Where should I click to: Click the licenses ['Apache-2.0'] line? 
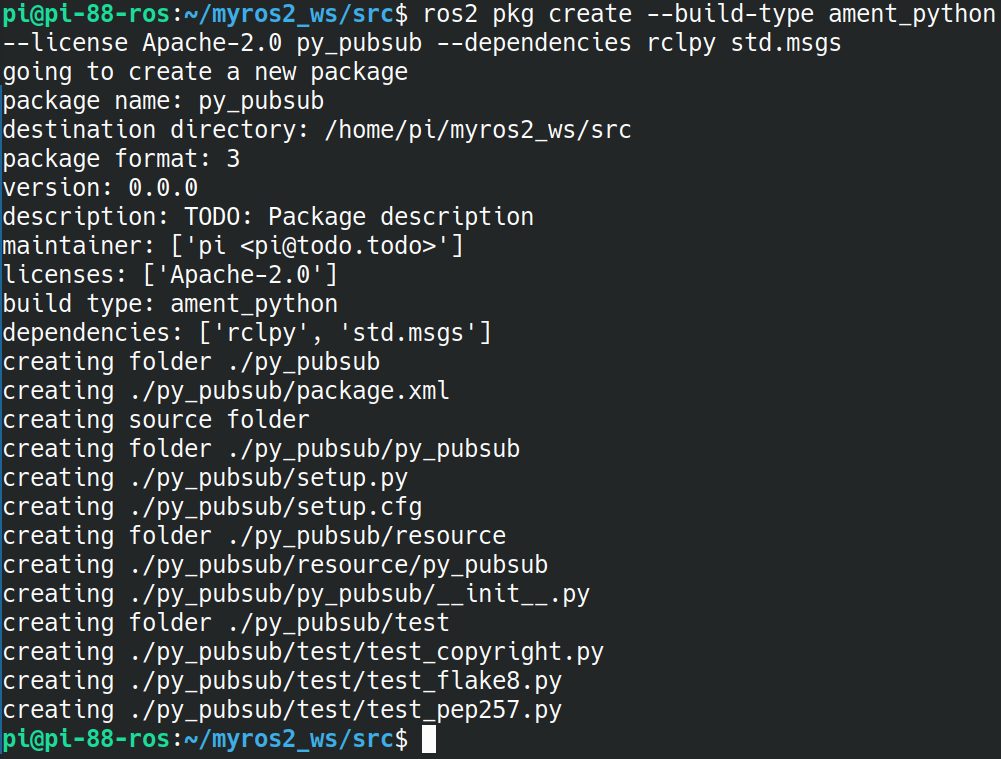pos(170,274)
